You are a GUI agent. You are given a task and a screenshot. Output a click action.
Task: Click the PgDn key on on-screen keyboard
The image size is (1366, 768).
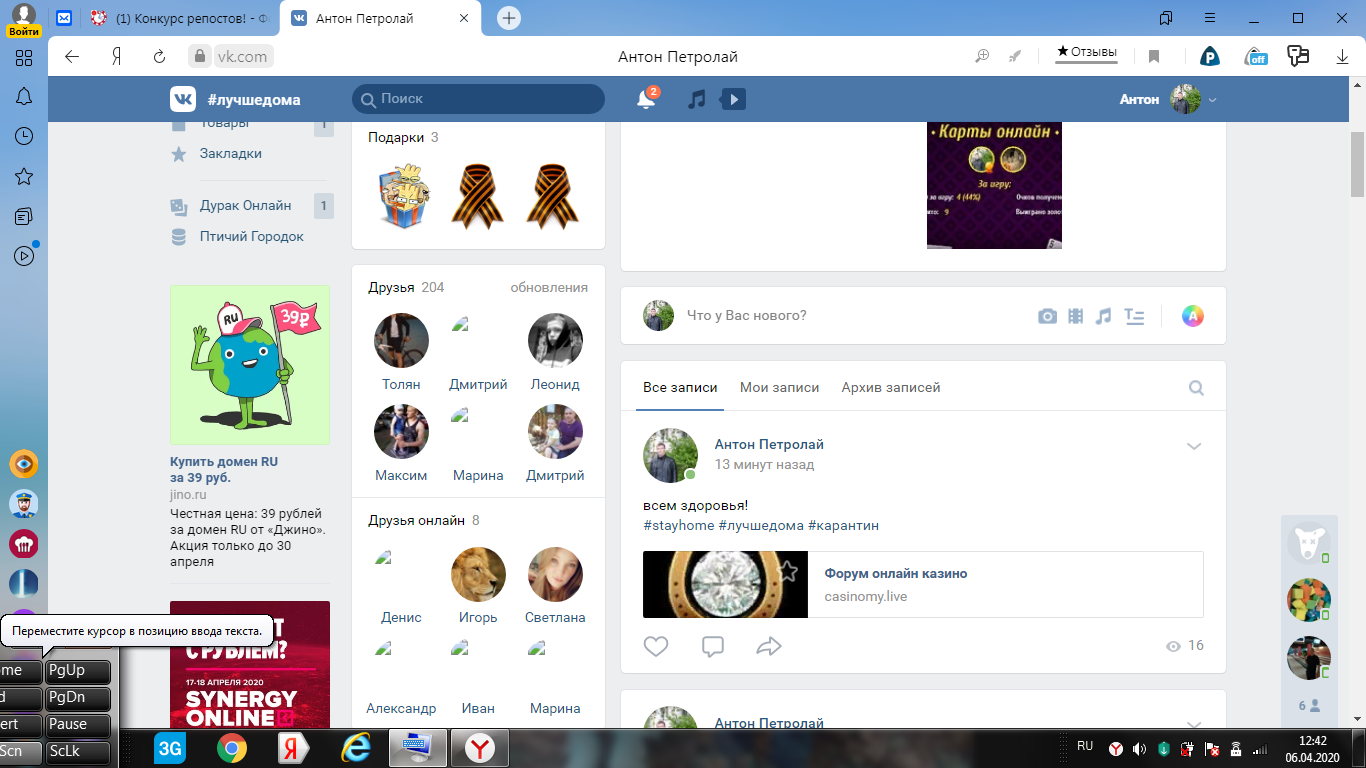78,698
